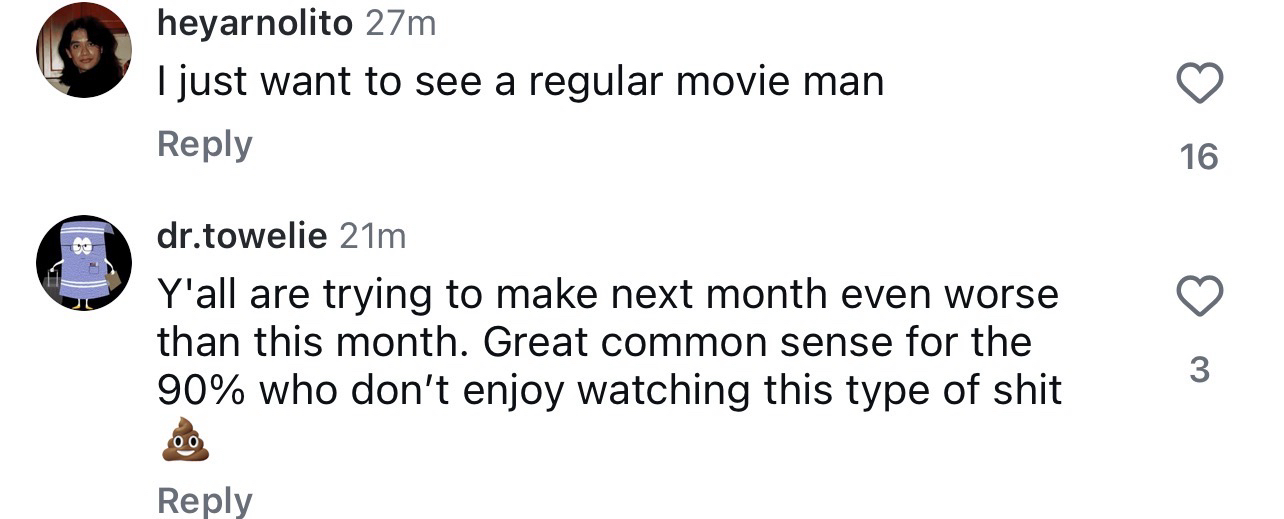Click the poop emoji in dr.towelie's comment
The width and height of the screenshot is (1284, 519).
(185, 443)
